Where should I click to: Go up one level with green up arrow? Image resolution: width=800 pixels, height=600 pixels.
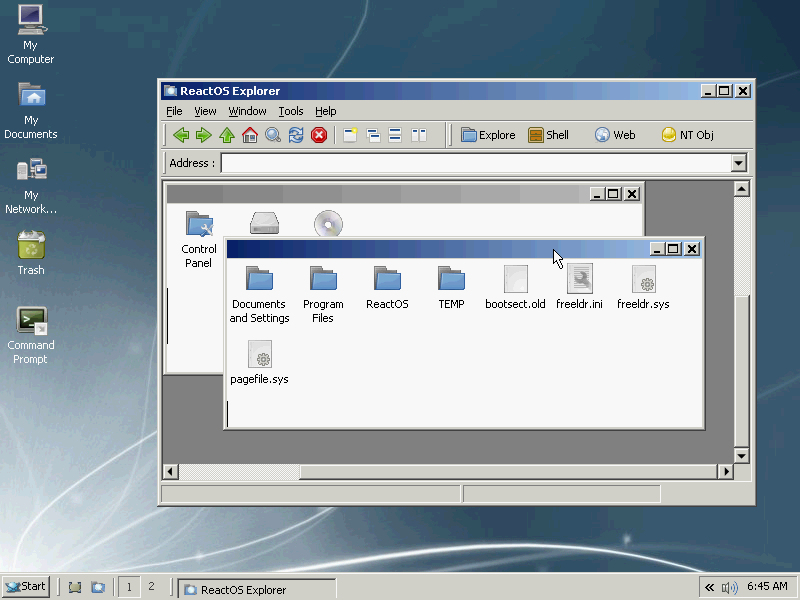[x=227, y=135]
